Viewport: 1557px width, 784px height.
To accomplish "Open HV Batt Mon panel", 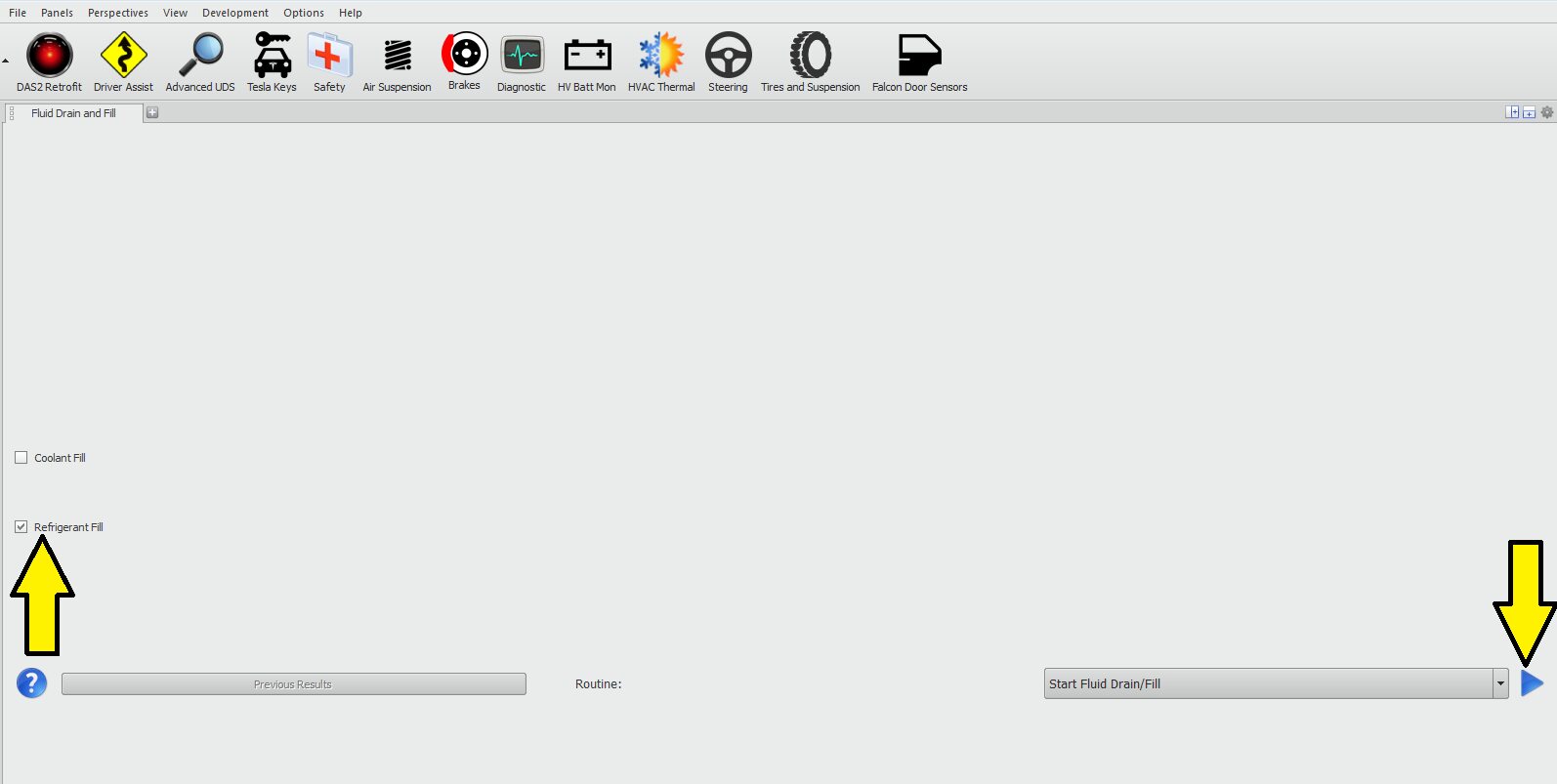I will pyautogui.click(x=587, y=56).
